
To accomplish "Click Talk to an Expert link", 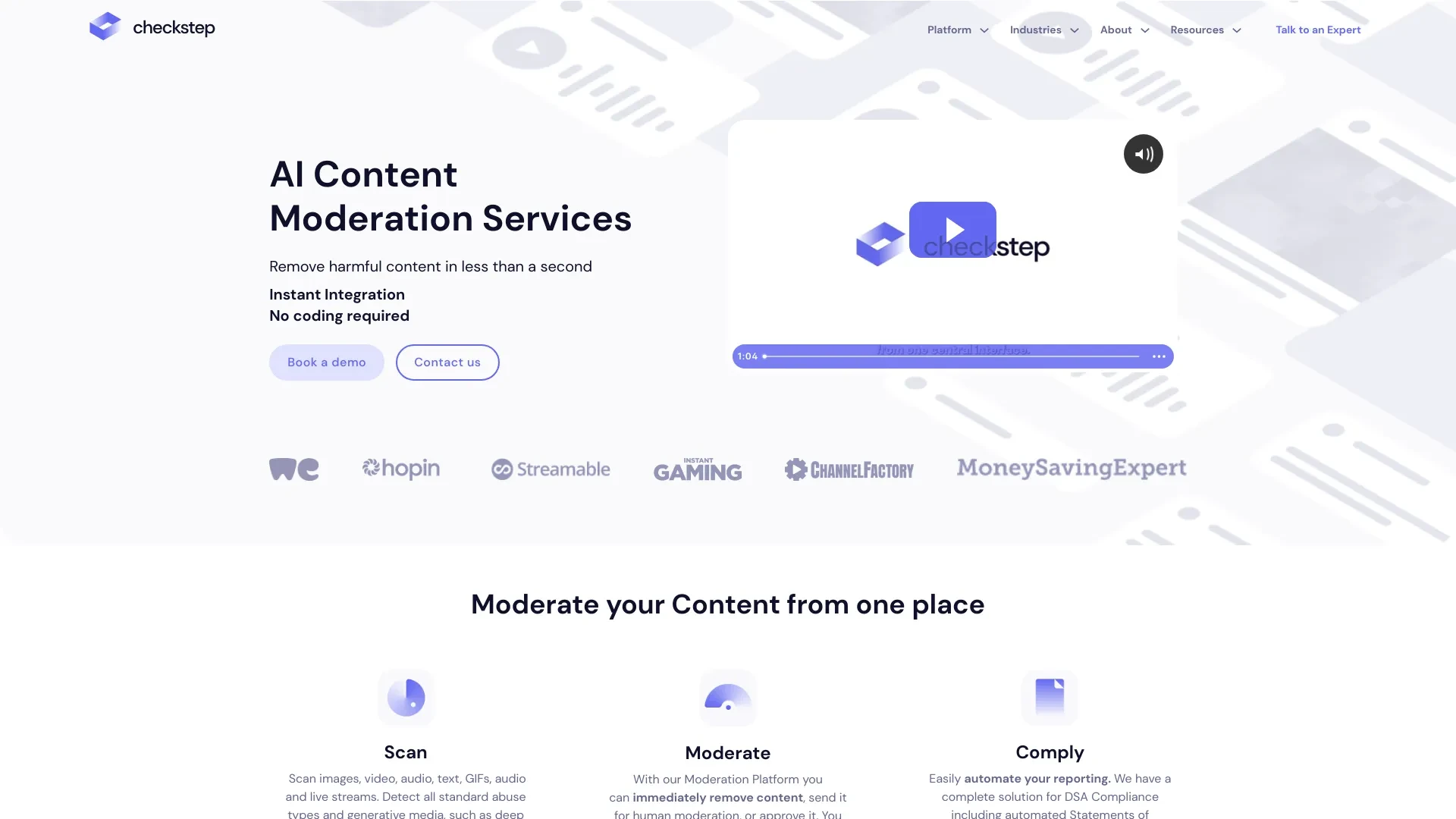I will pyautogui.click(x=1318, y=29).
